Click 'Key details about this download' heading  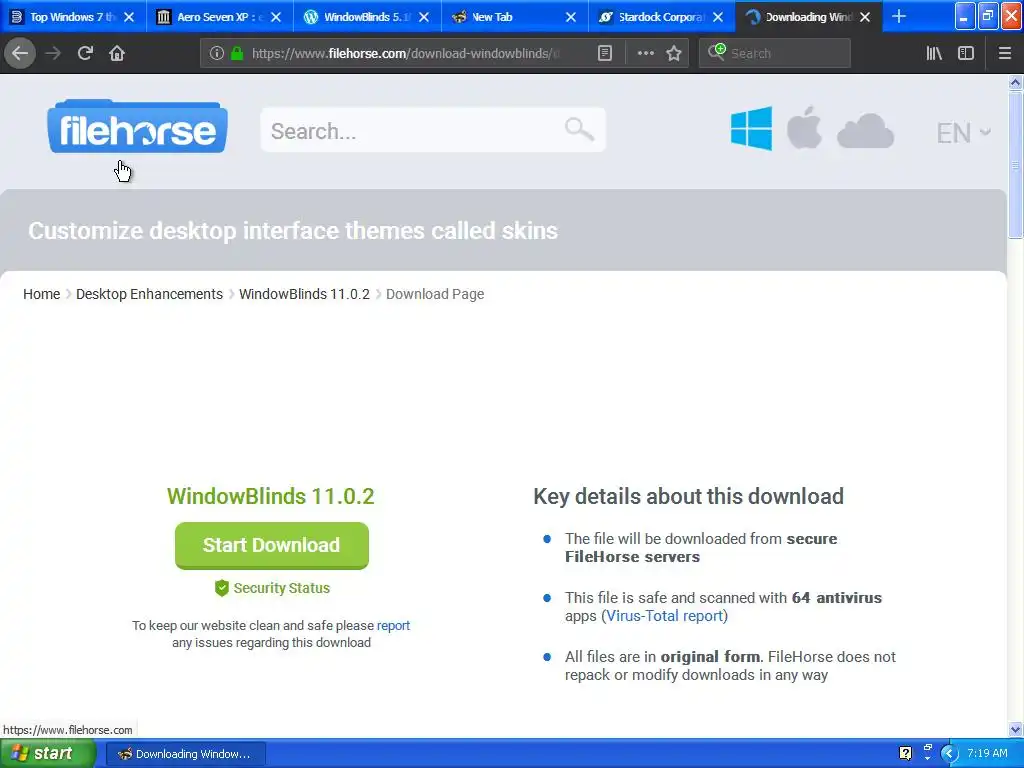(x=688, y=496)
